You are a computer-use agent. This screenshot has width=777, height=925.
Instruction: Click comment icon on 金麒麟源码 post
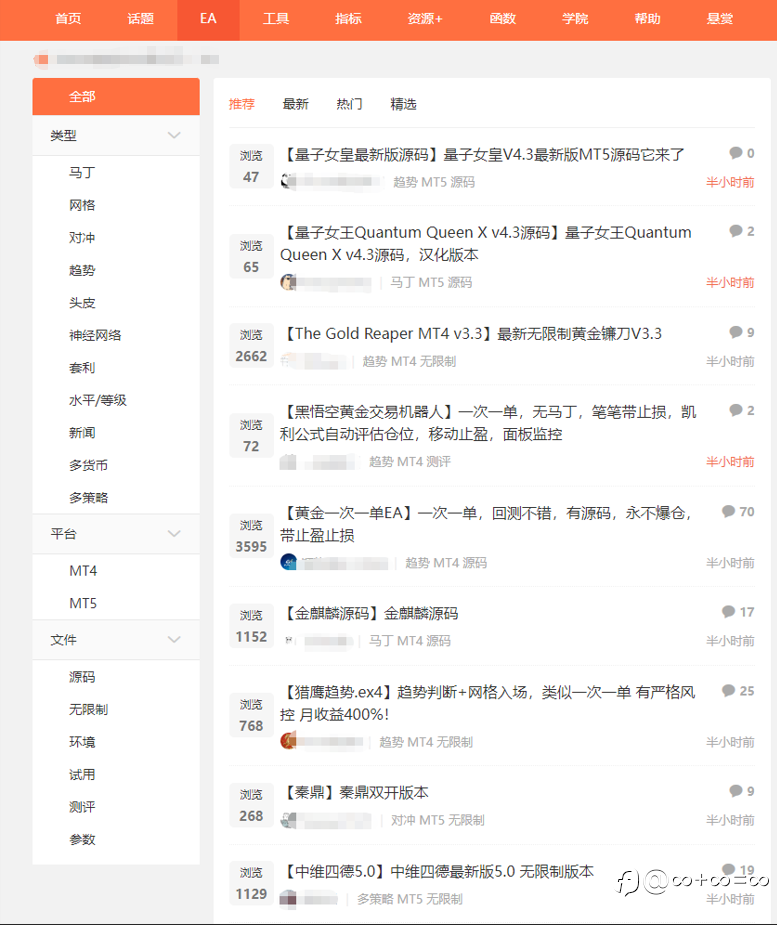point(728,612)
